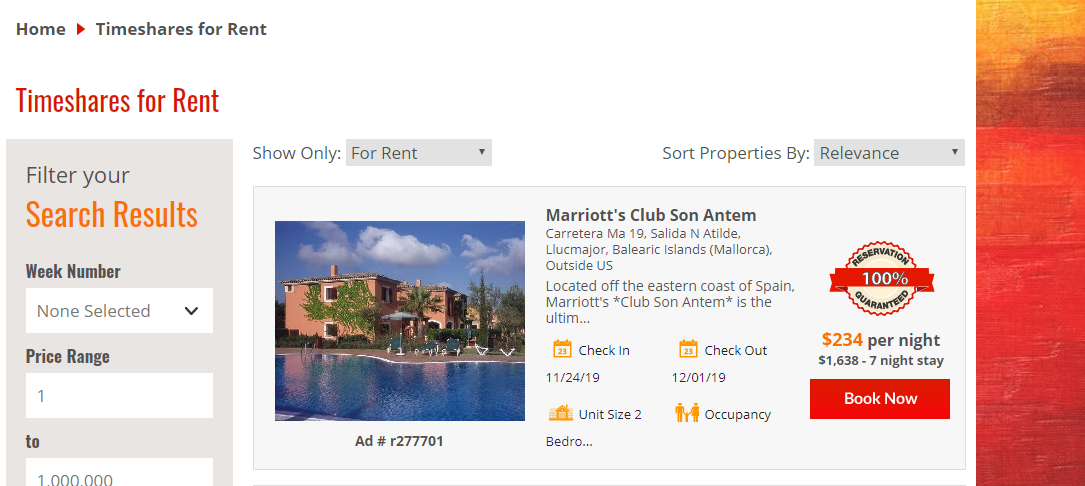Focus the maximum price 1,000,000 field
Image resolution: width=1085 pixels, height=486 pixels.
pyautogui.click(x=119, y=474)
